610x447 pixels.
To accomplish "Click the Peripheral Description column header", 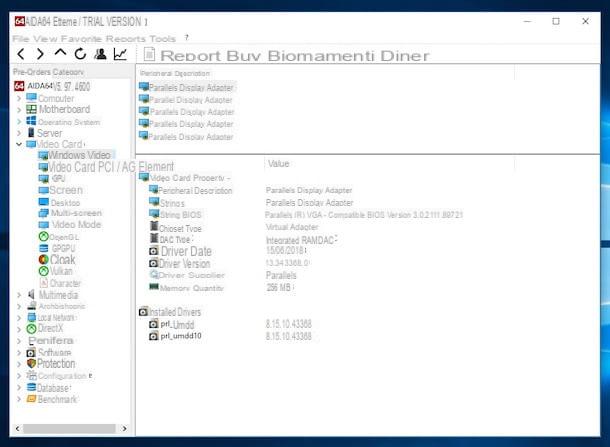I will click(x=175, y=73).
